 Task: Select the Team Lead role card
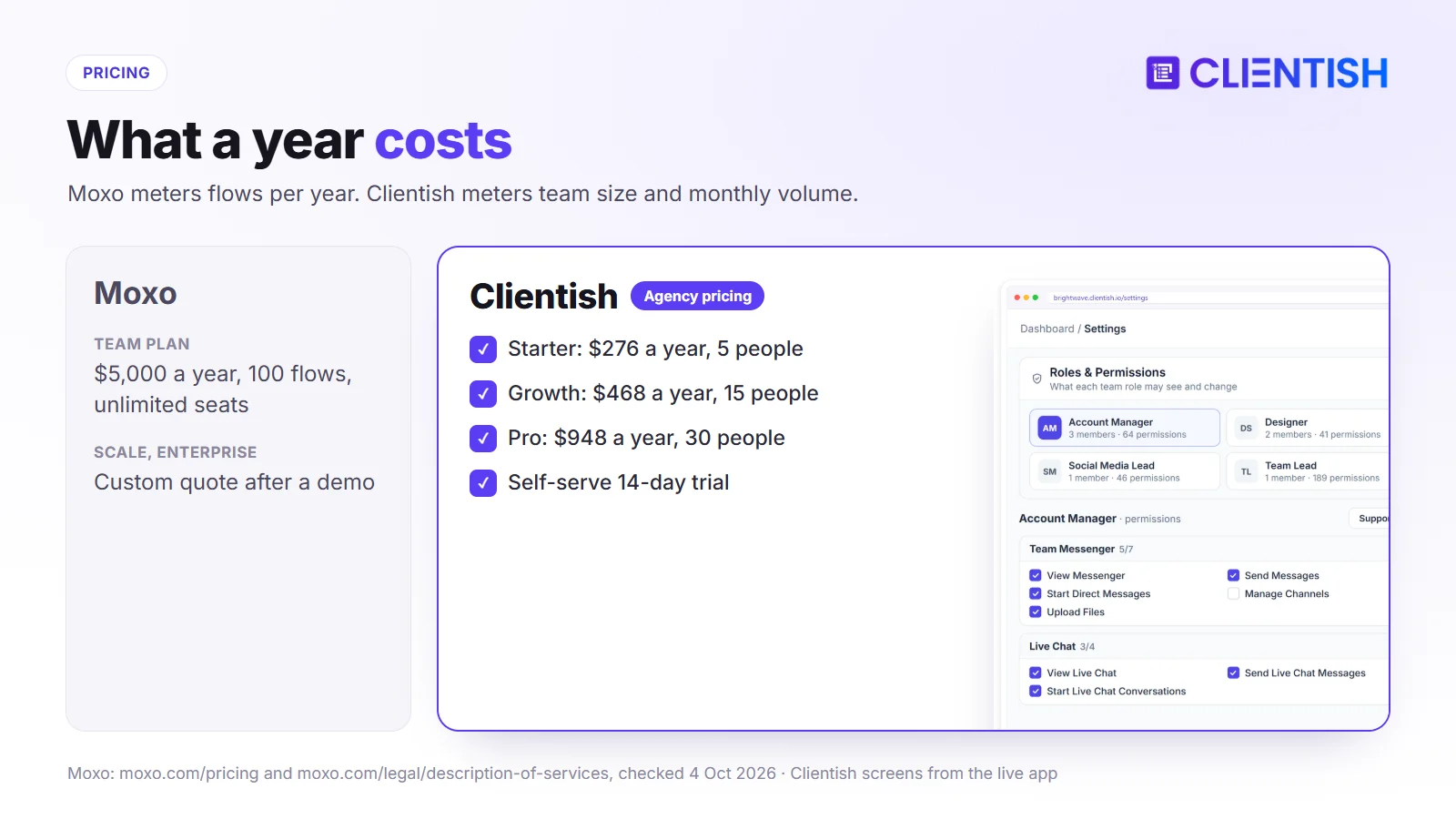point(1308,471)
